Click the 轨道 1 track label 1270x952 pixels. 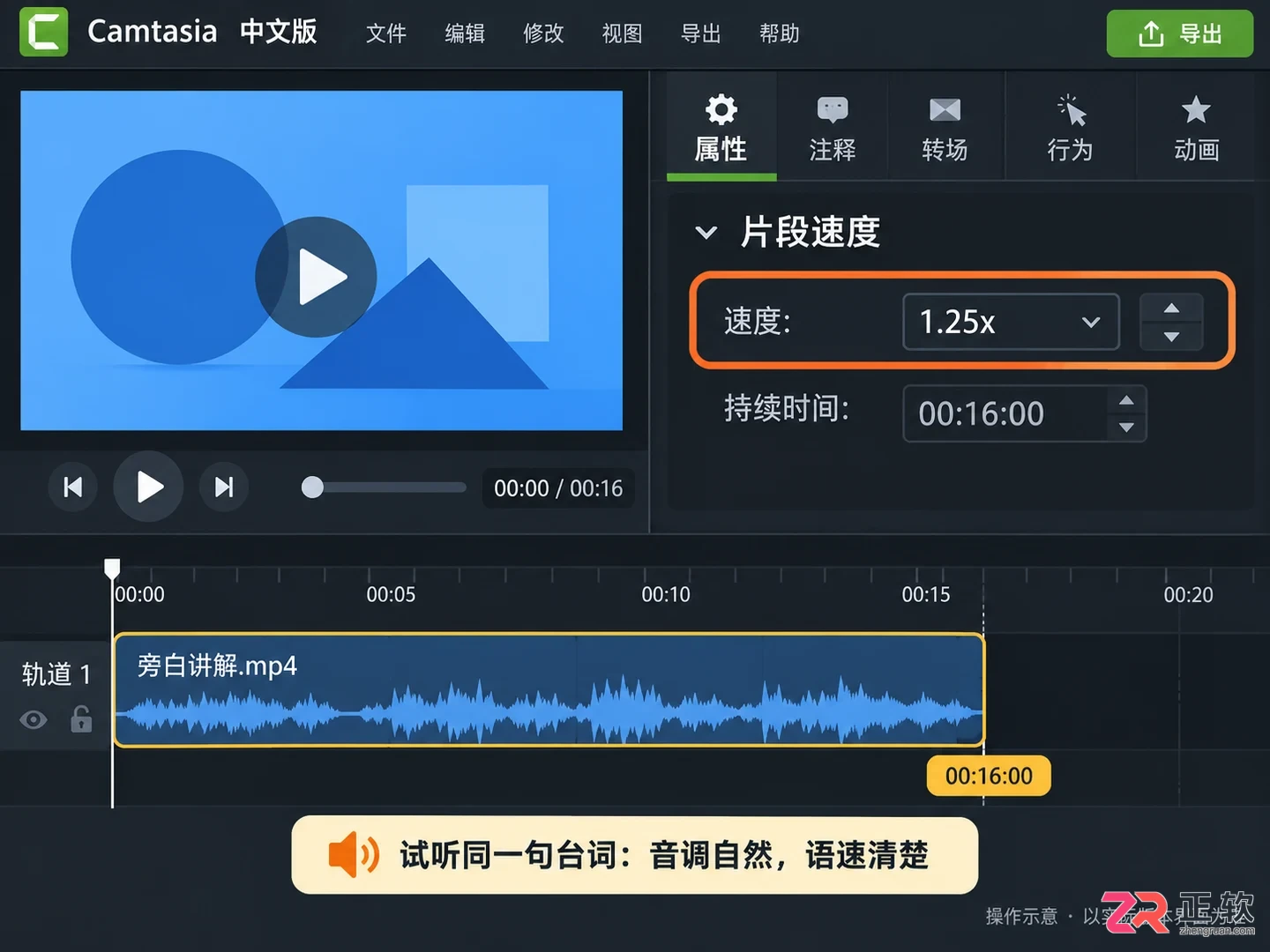56,674
